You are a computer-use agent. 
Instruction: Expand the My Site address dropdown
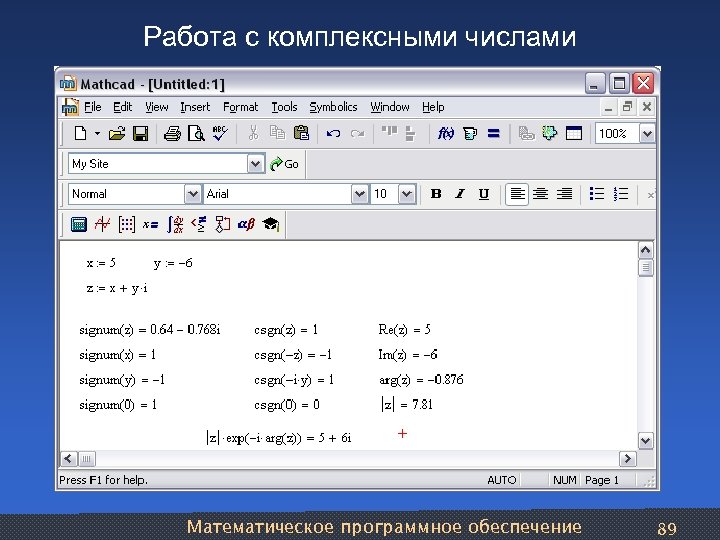coord(255,163)
